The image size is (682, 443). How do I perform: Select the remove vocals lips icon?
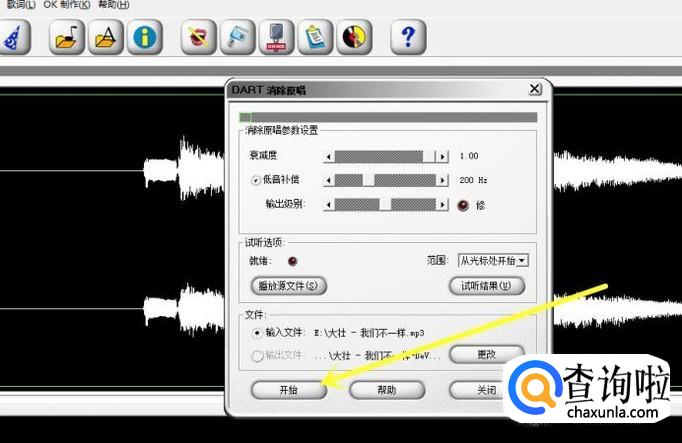coord(198,37)
